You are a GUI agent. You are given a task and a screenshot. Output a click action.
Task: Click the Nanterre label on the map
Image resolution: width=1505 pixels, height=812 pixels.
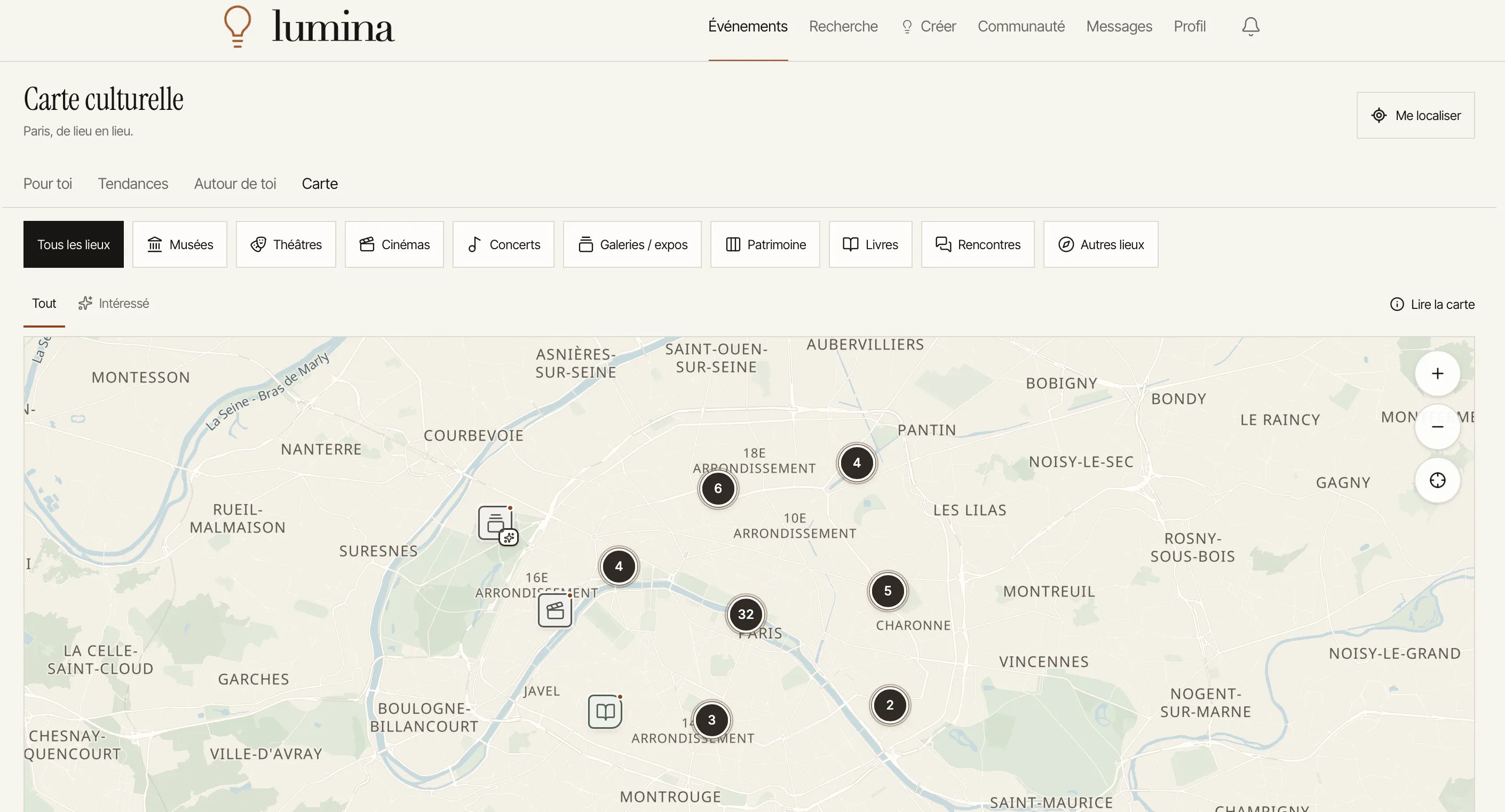[x=321, y=449]
